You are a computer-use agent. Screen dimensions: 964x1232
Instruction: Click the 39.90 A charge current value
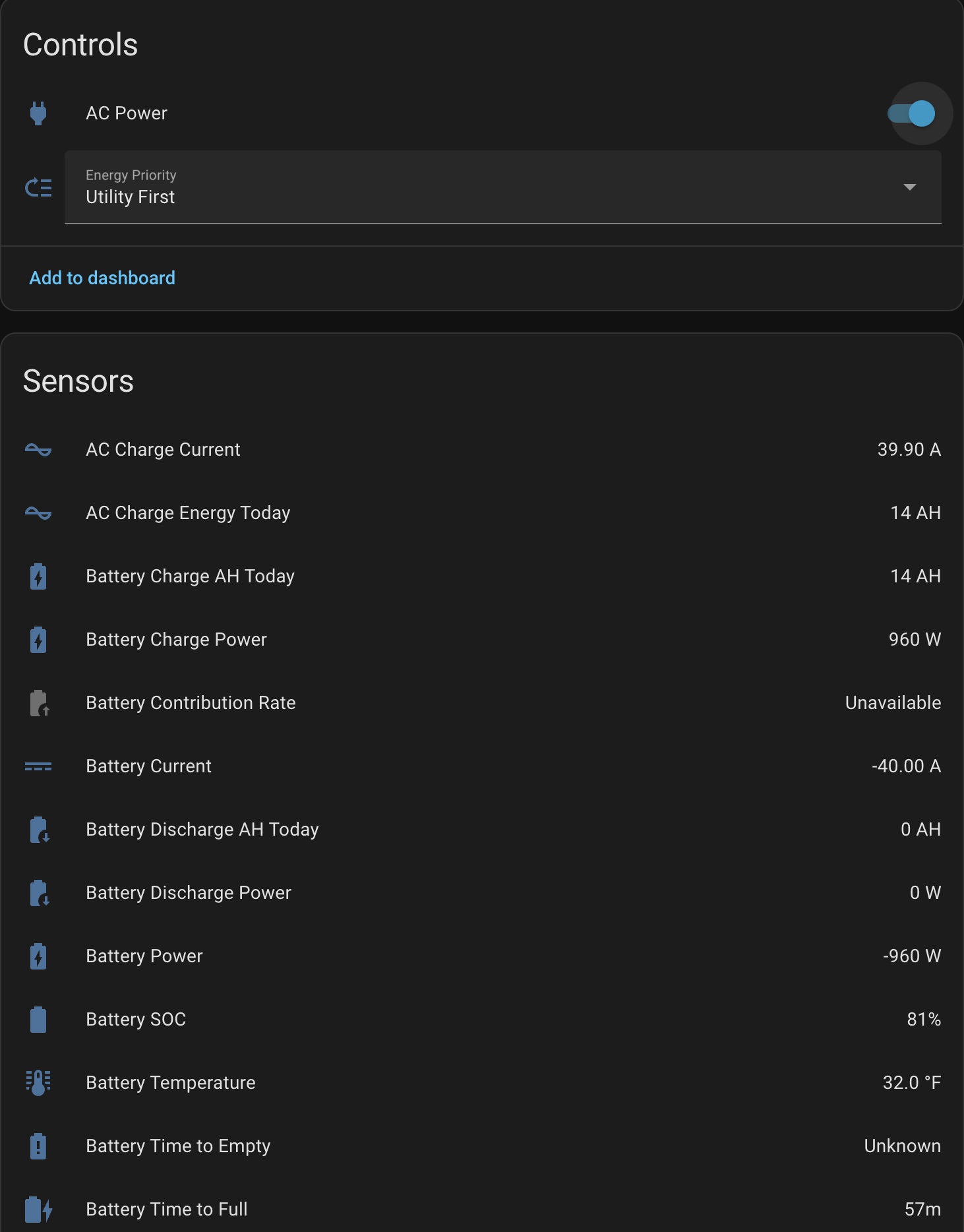point(909,450)
